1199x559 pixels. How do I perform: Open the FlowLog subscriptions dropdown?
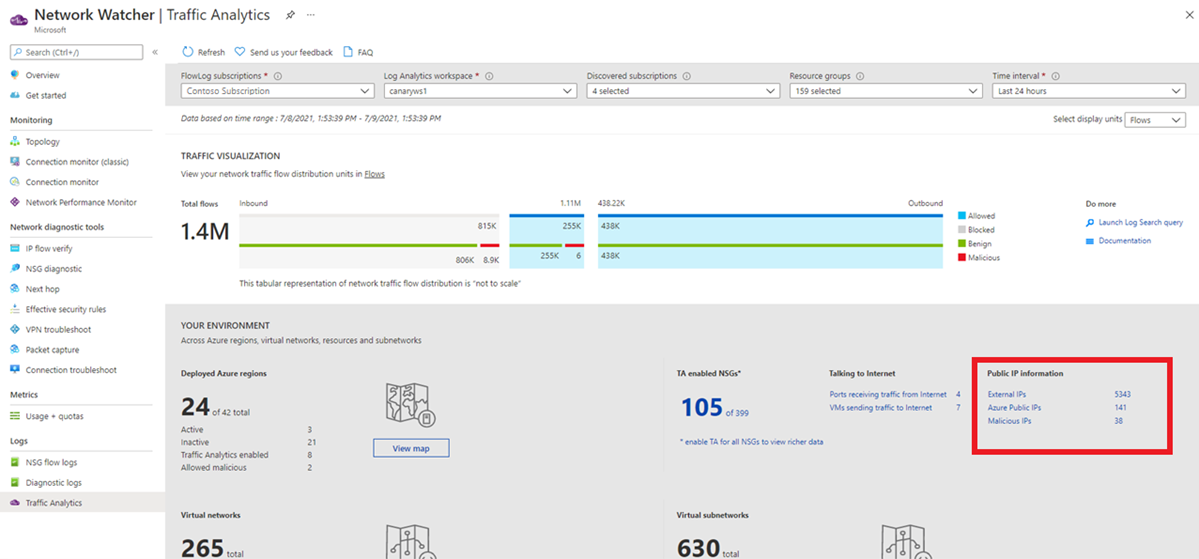(x=278, y=91)
